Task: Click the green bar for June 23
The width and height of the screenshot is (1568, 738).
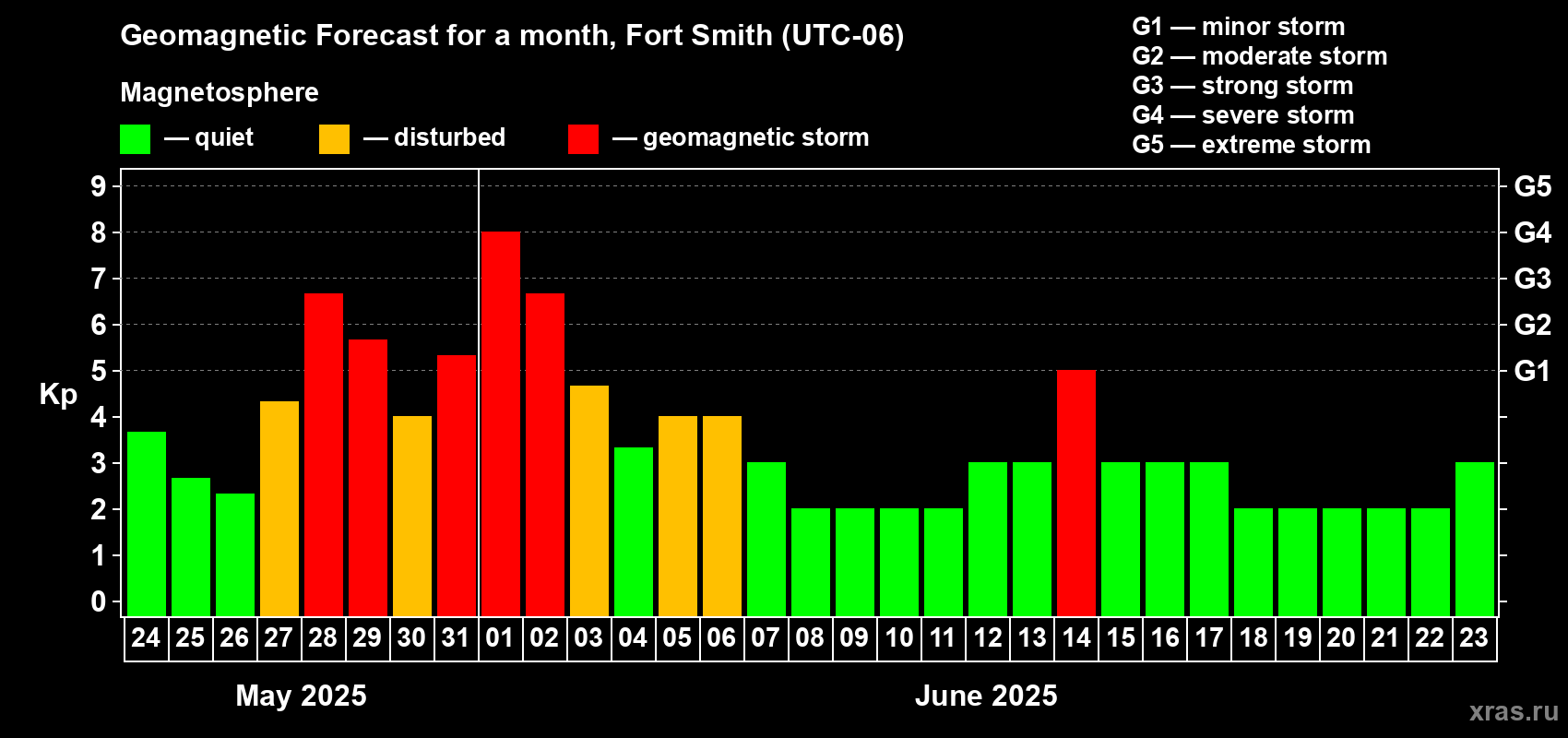Action: pos(1475,539)
